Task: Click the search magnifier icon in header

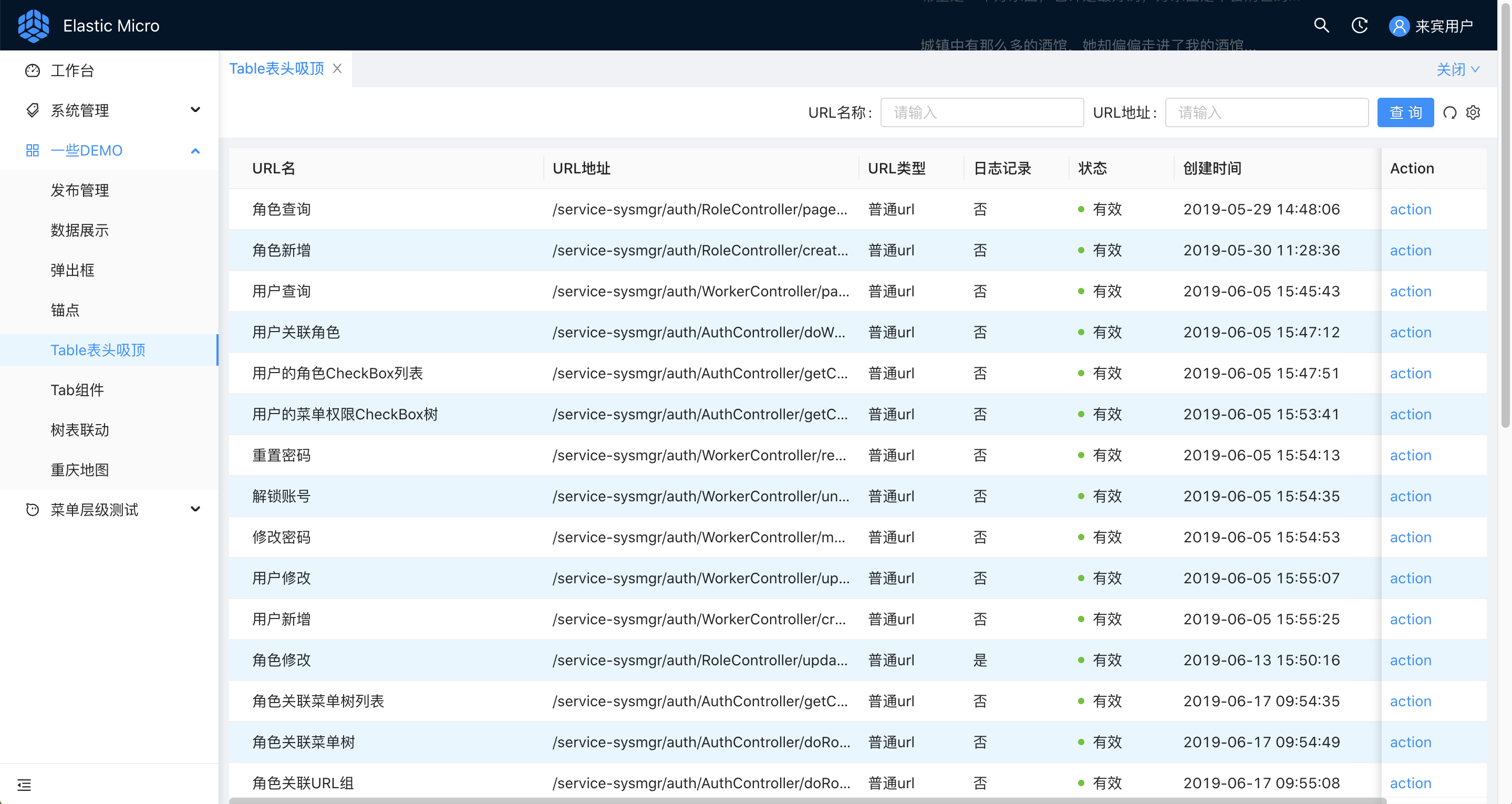Action: pyautogui.click(x=1321, y=25)
